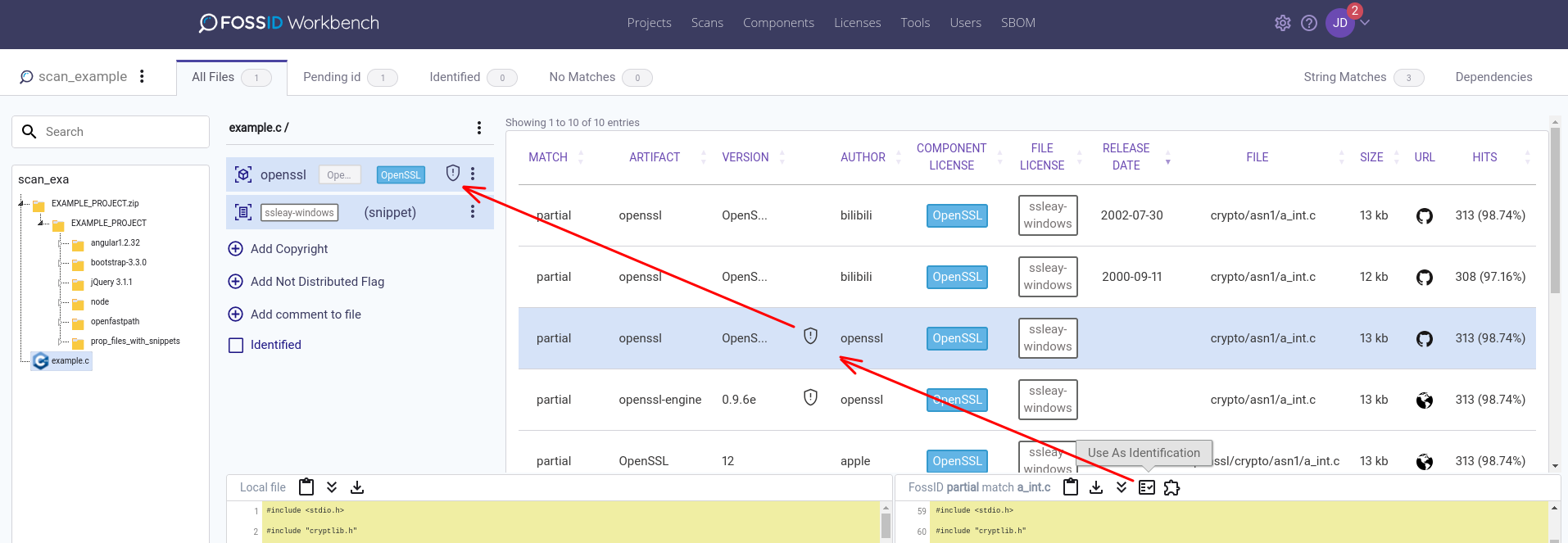Select the bootstrap-3.3.0 folder in tree
The width and height of the screenshot is (1568, 543).
point(118,262)
